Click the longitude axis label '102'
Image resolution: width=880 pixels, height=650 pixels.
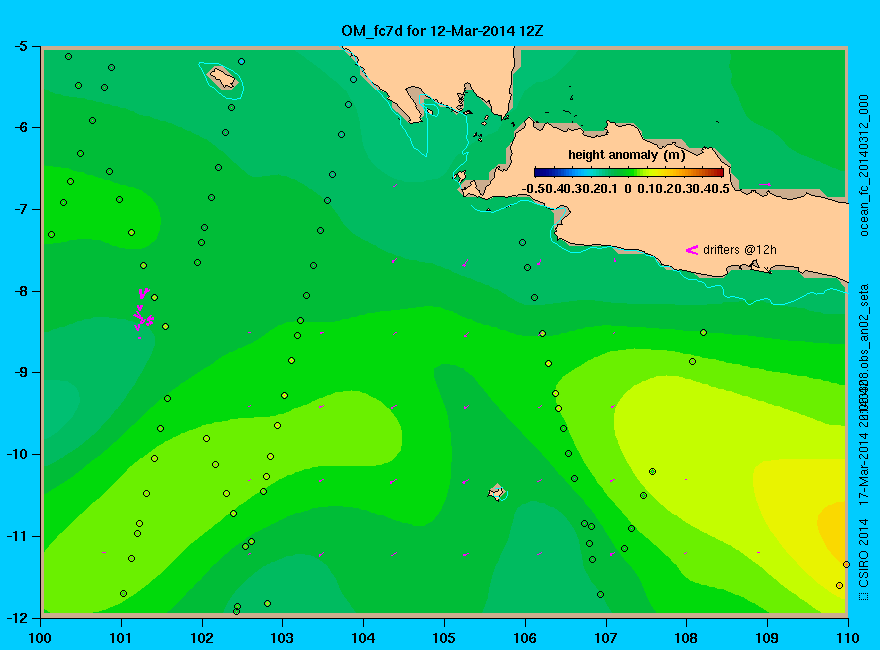202,638
